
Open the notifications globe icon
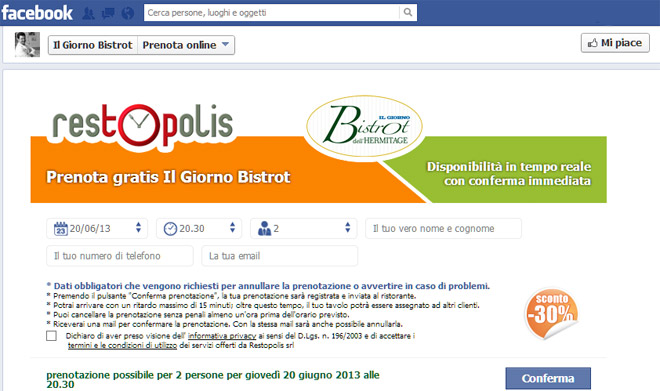[x=128, y=13]
